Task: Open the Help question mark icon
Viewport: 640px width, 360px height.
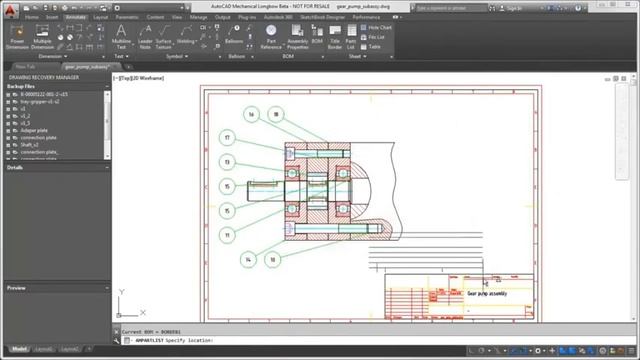Action: 578,8
